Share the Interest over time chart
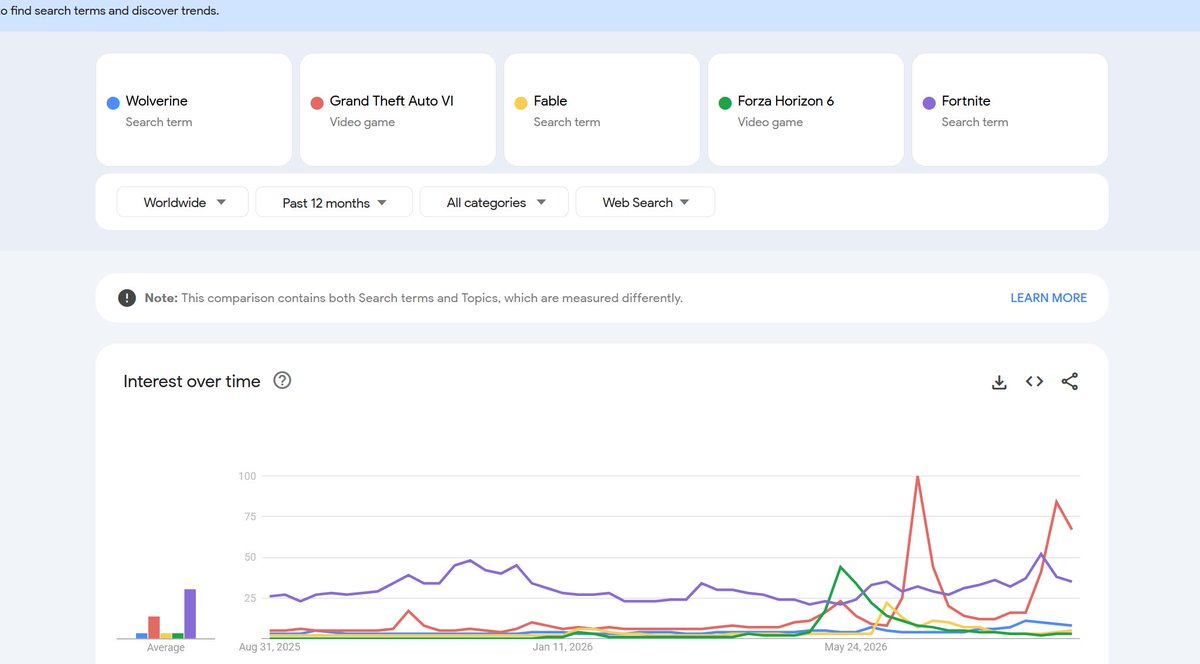Screen dimensions: 1200x664 pyautogui.click(x=1070, y=381)
